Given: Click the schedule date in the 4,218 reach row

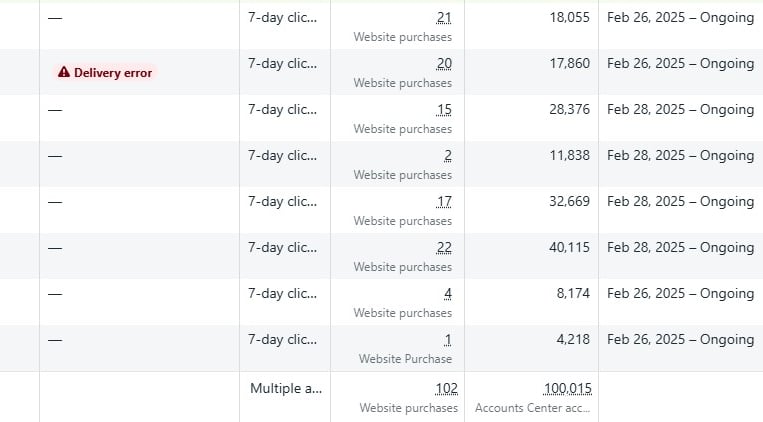Looking at the screenshot, I should (x=680, y=340).
